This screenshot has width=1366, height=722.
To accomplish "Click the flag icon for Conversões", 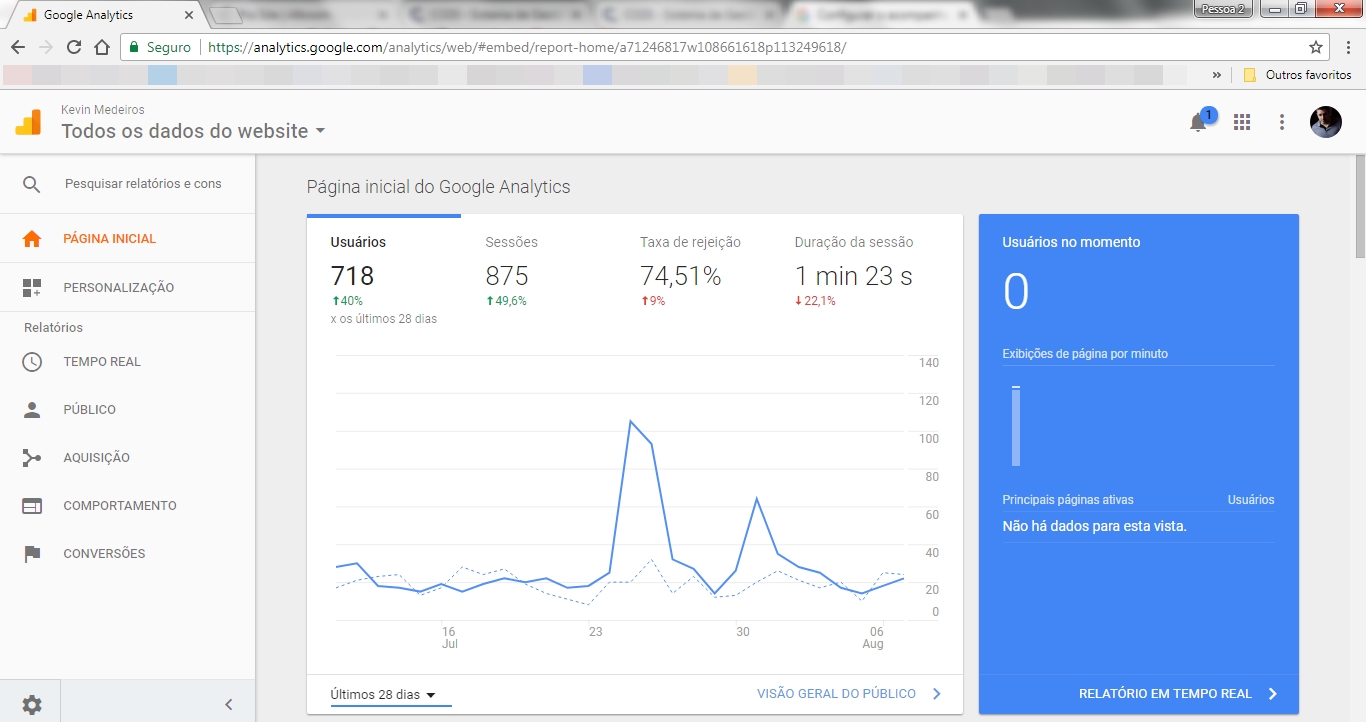I will click(x=32, y=554).
